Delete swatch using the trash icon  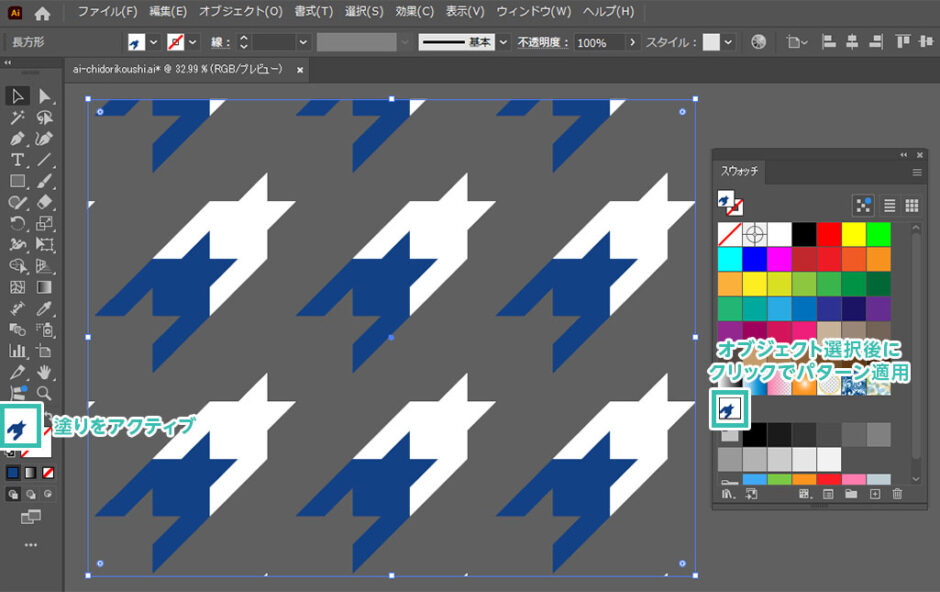click(x=897, y=494)
